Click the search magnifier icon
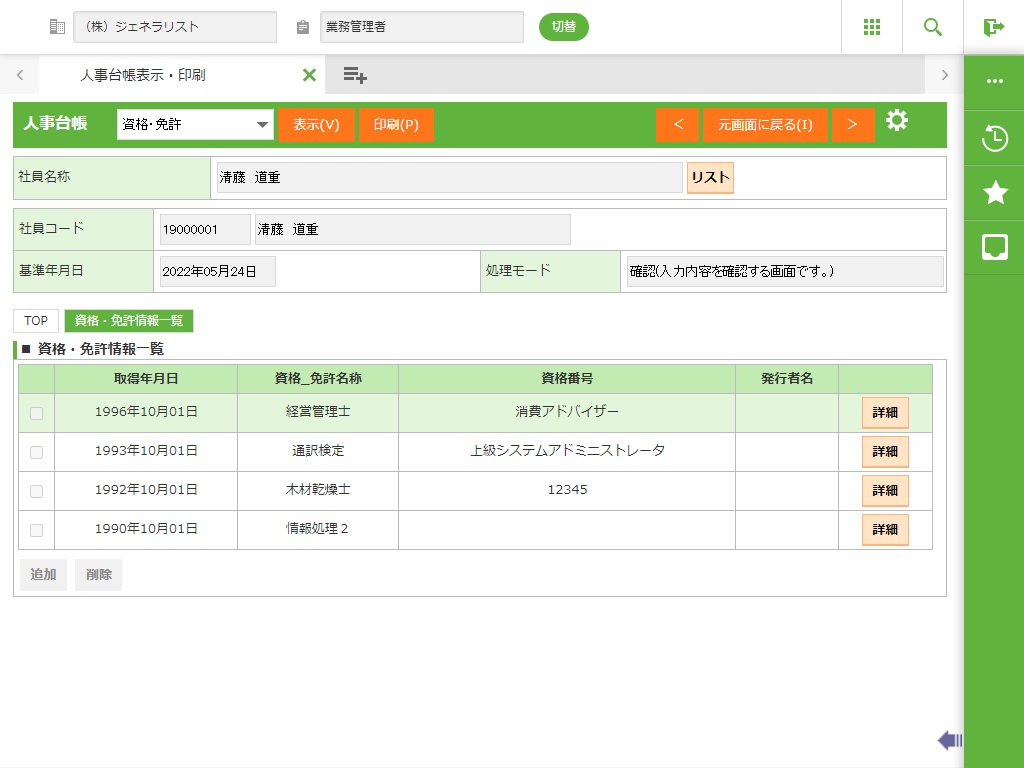The width and height of the screenshot is (1024, 768). (x=933, y=27)
